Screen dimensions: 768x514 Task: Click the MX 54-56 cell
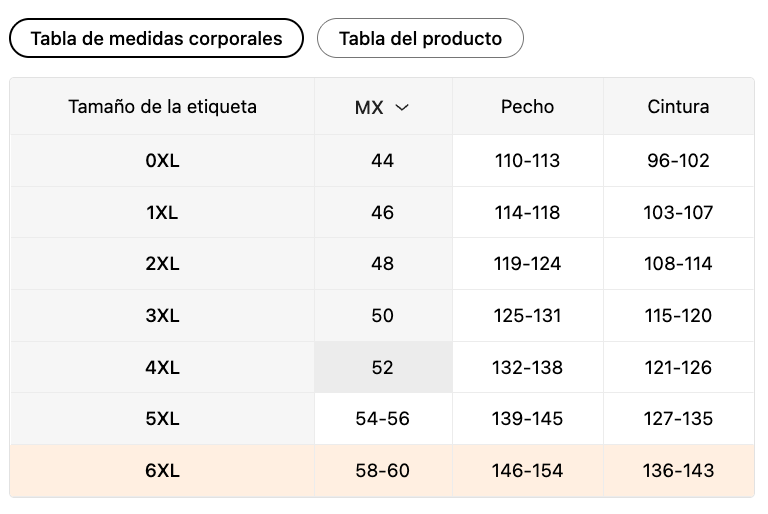383,418
